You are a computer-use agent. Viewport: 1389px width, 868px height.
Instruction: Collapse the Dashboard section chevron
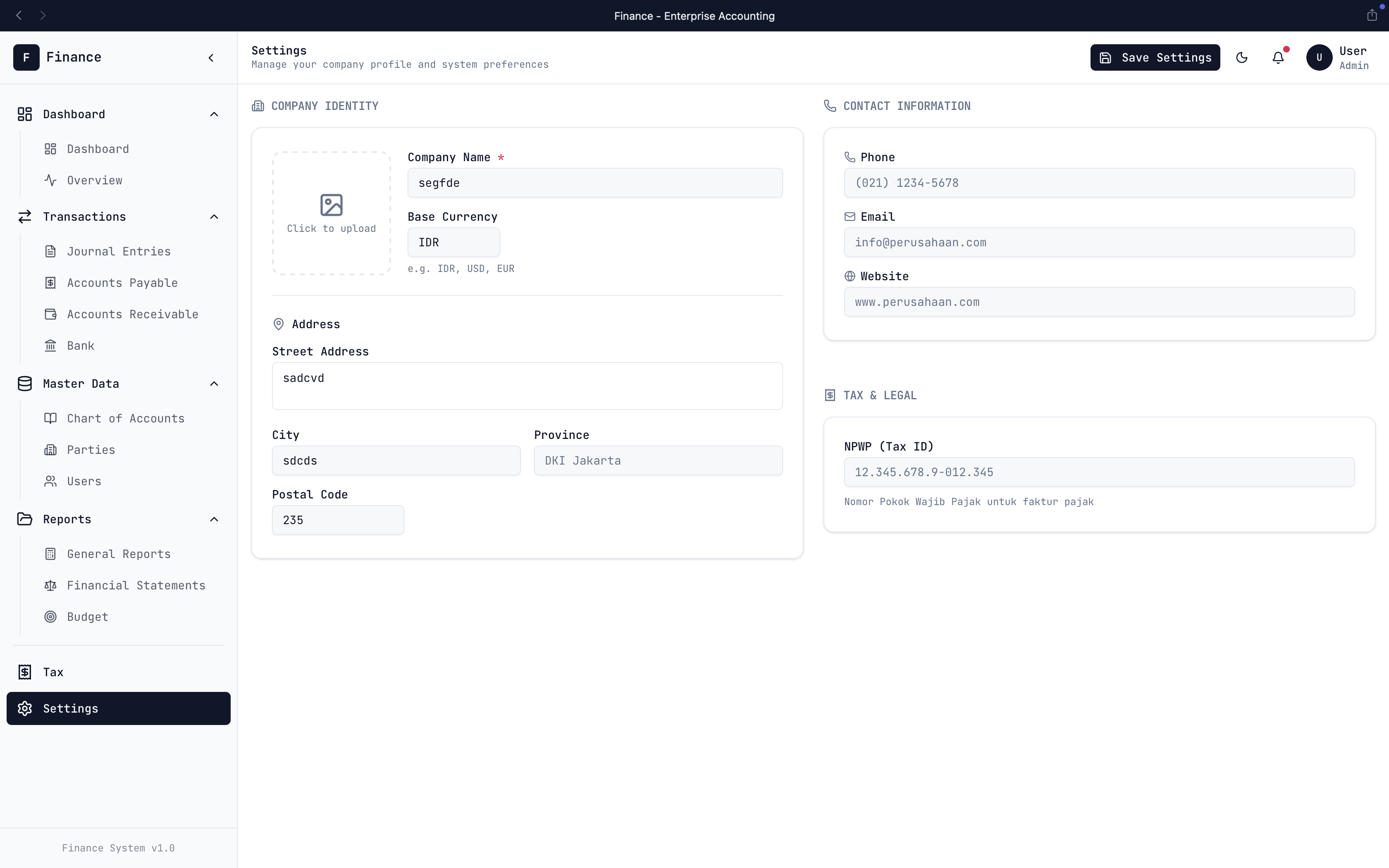[x=214, y=114]
